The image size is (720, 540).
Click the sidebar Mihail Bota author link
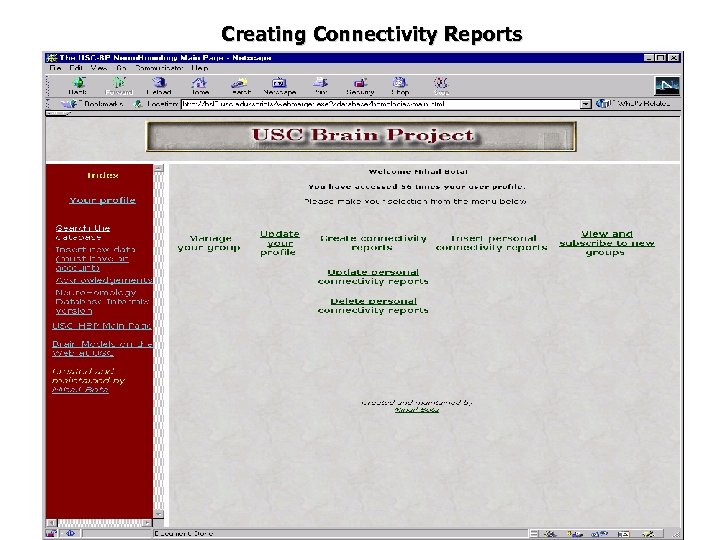point(80,389)
